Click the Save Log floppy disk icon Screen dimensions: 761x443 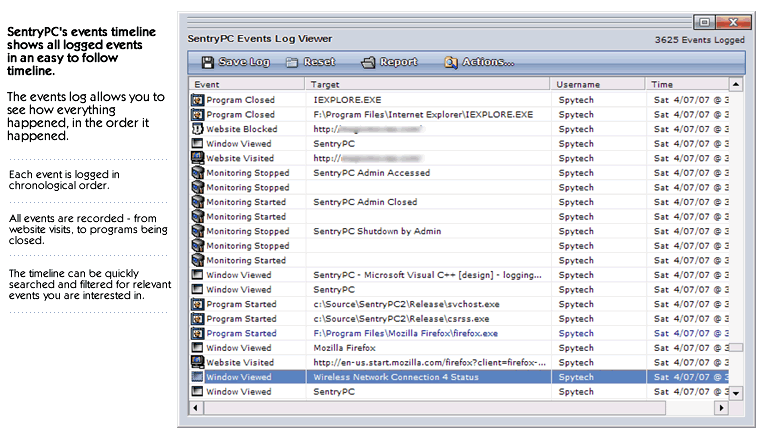click(208, 62)
